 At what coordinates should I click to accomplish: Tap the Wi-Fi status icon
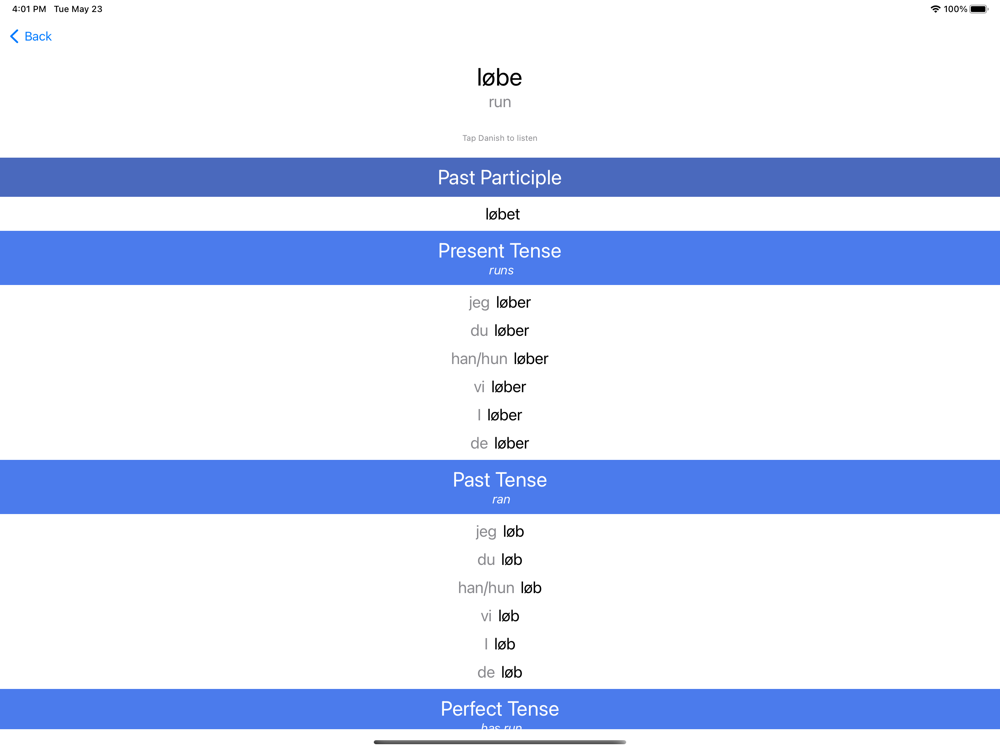click(x=935, y=9)
